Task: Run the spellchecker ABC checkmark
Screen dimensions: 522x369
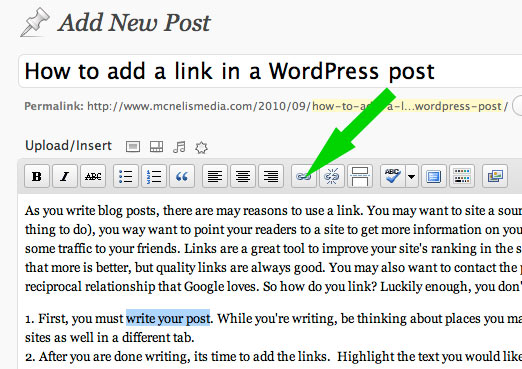Action: click(x=393, y=176)
